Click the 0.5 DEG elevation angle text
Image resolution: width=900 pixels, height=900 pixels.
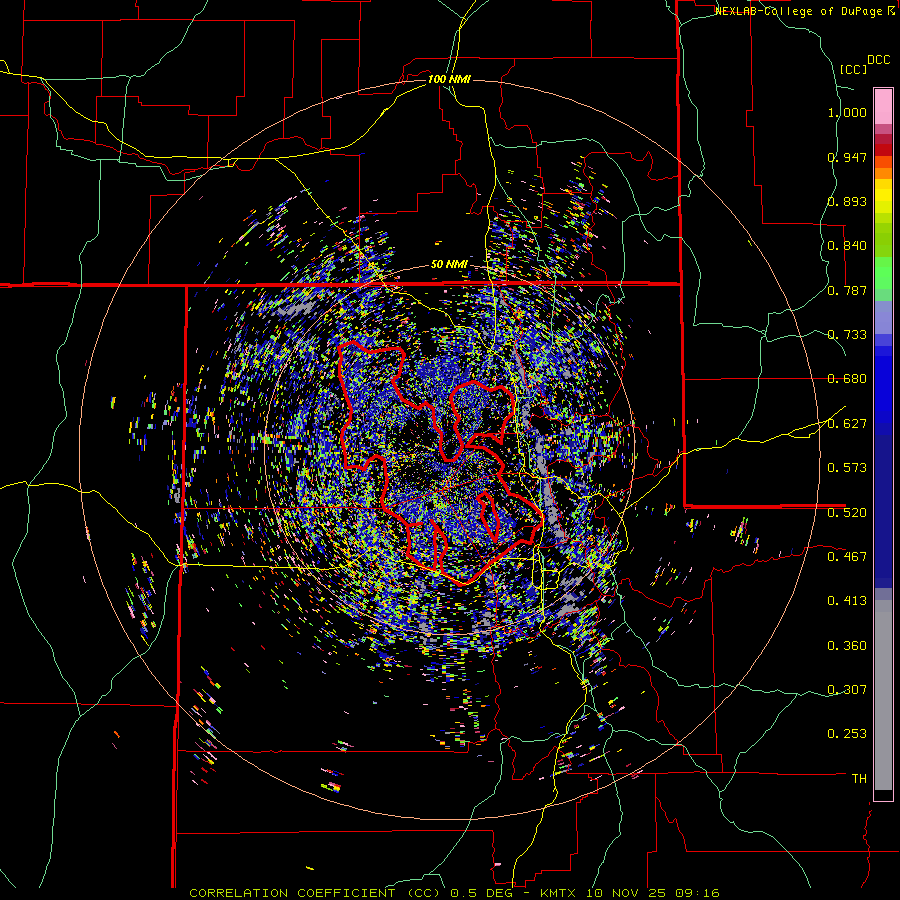(480, 893)
